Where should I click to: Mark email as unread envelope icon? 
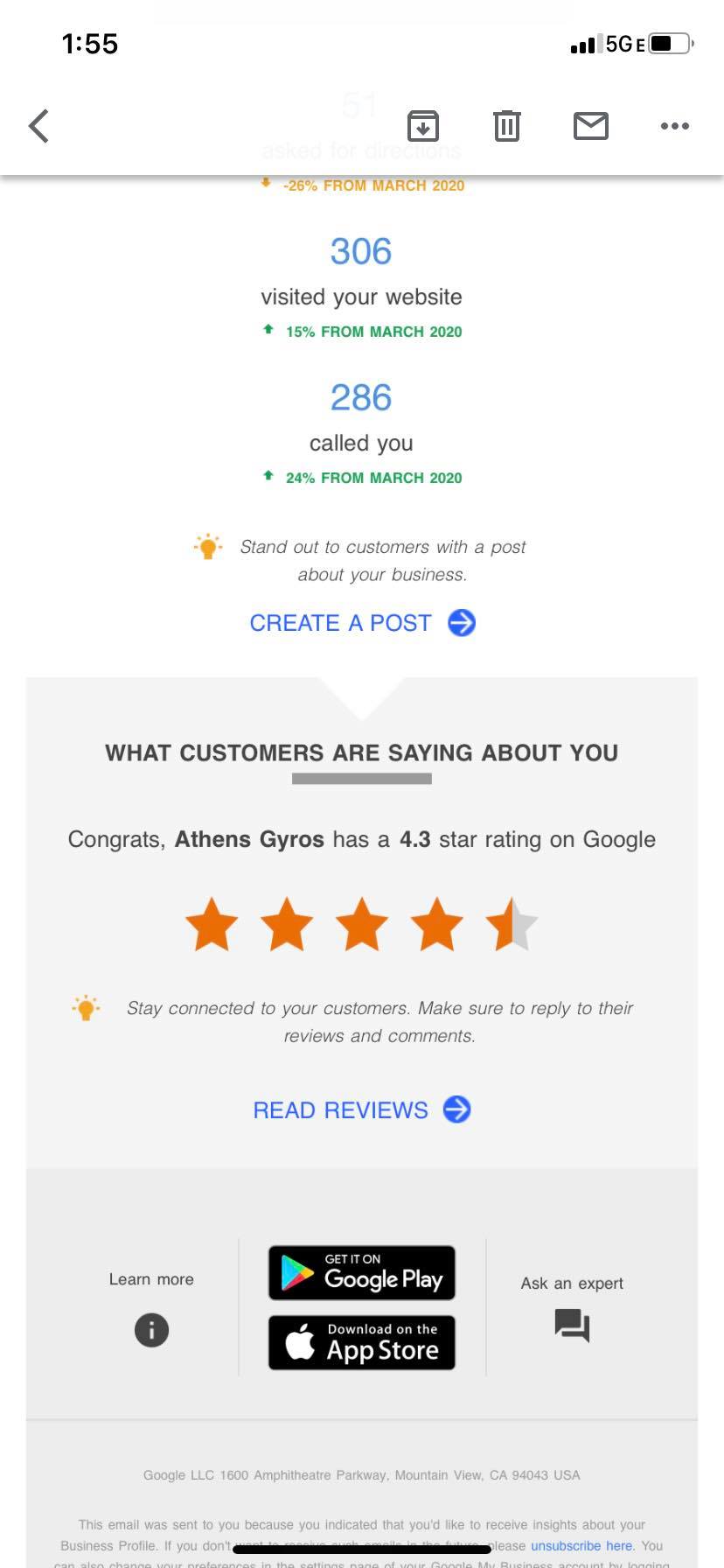point(591,126)
